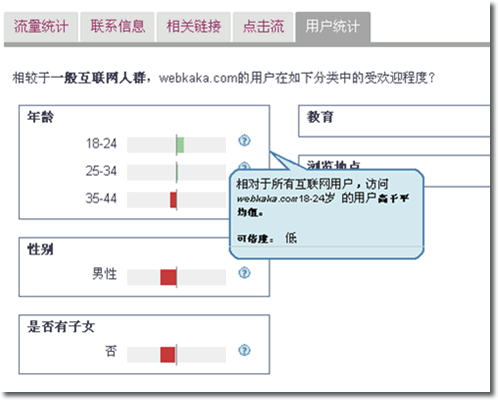Image resolution: width=498 pixels, height=400 pixels.
Task: Click the blue tooltip about 18-24岁 users
Action: coord(327,214)
